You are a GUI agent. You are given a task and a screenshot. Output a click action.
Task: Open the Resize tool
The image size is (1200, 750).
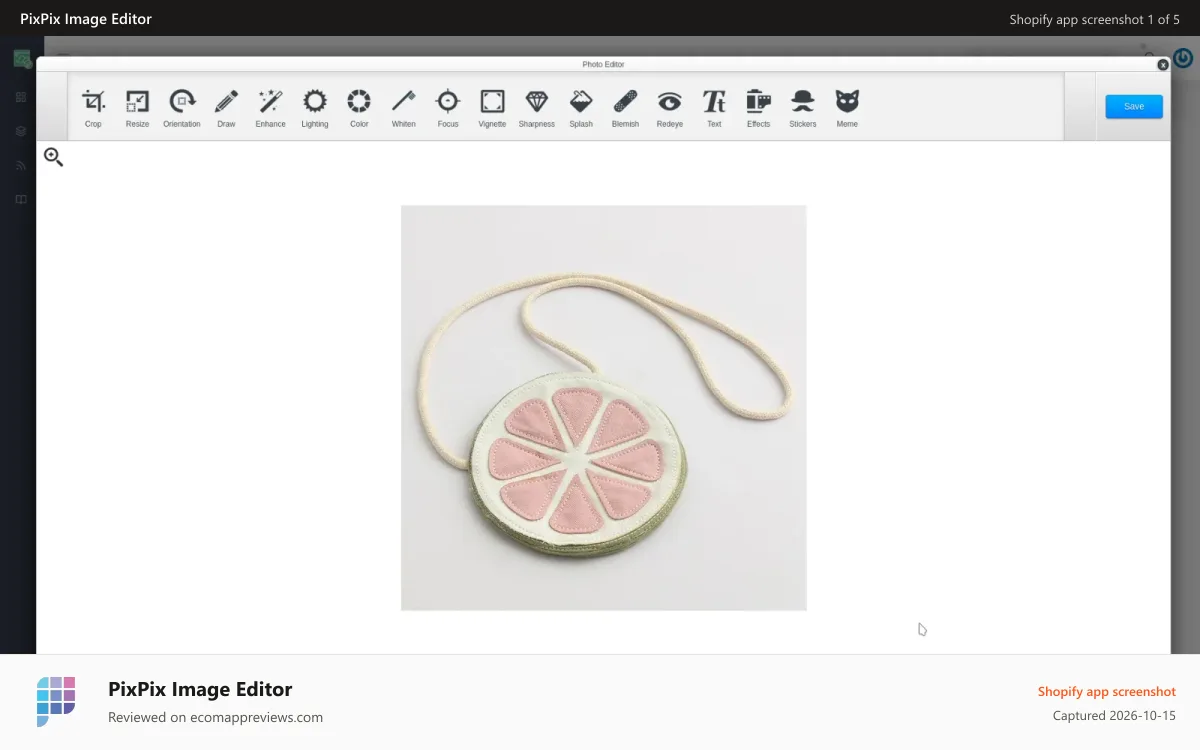pos(137,108)
